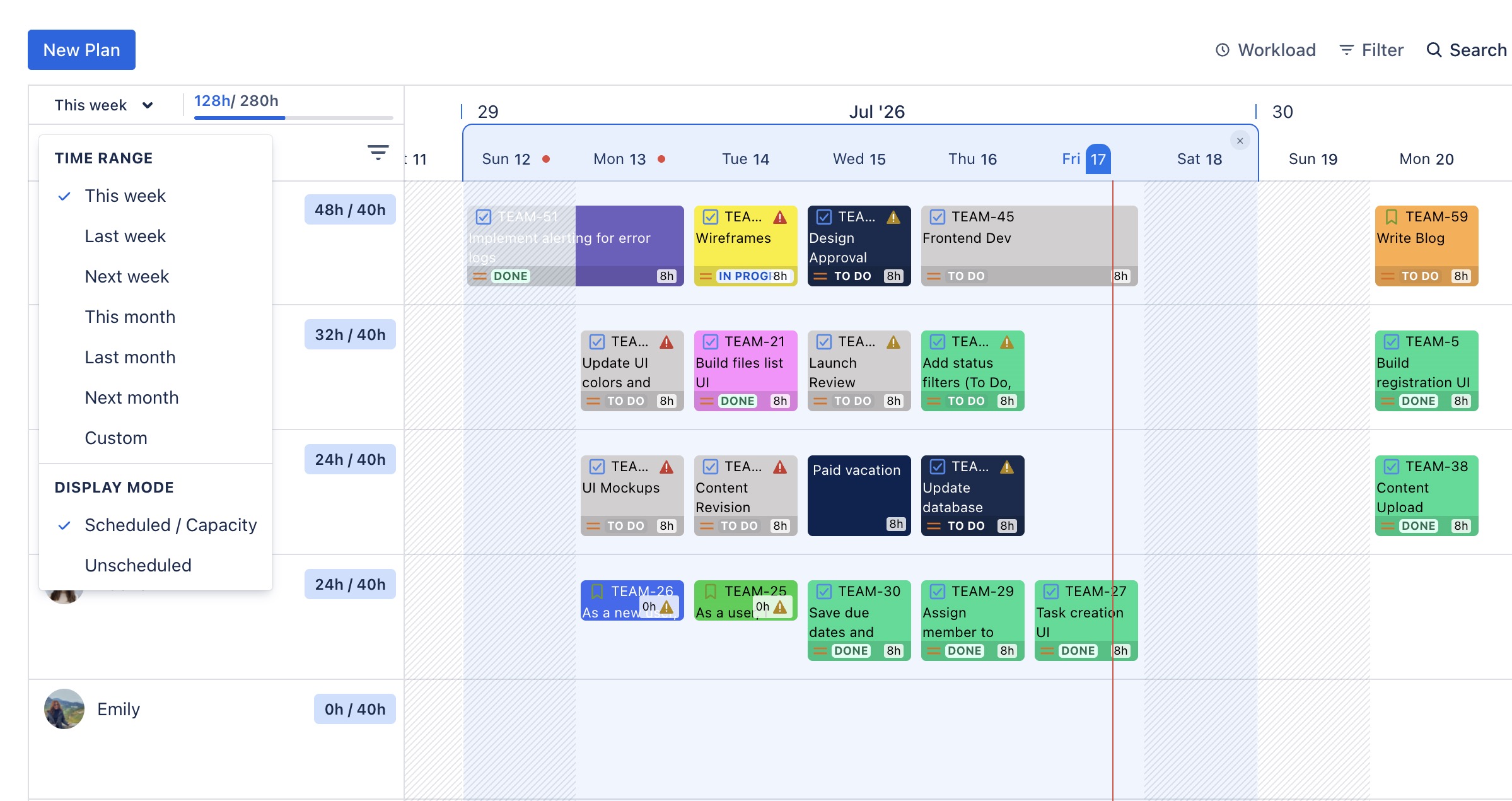The width and height of the screenshot is (1512, 801).
Task: Click the sort filter icon above capacity column
Action: pyautogui.click(x=378, y=152)
